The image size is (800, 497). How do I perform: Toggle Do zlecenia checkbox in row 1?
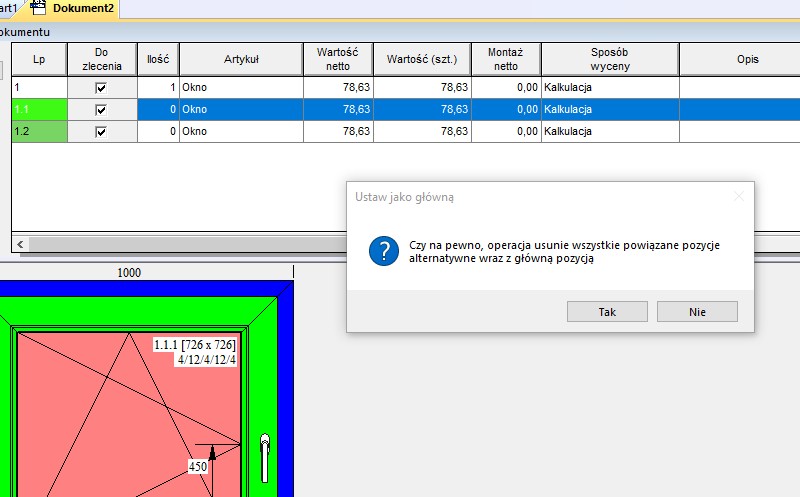click(x=101, y=88)
